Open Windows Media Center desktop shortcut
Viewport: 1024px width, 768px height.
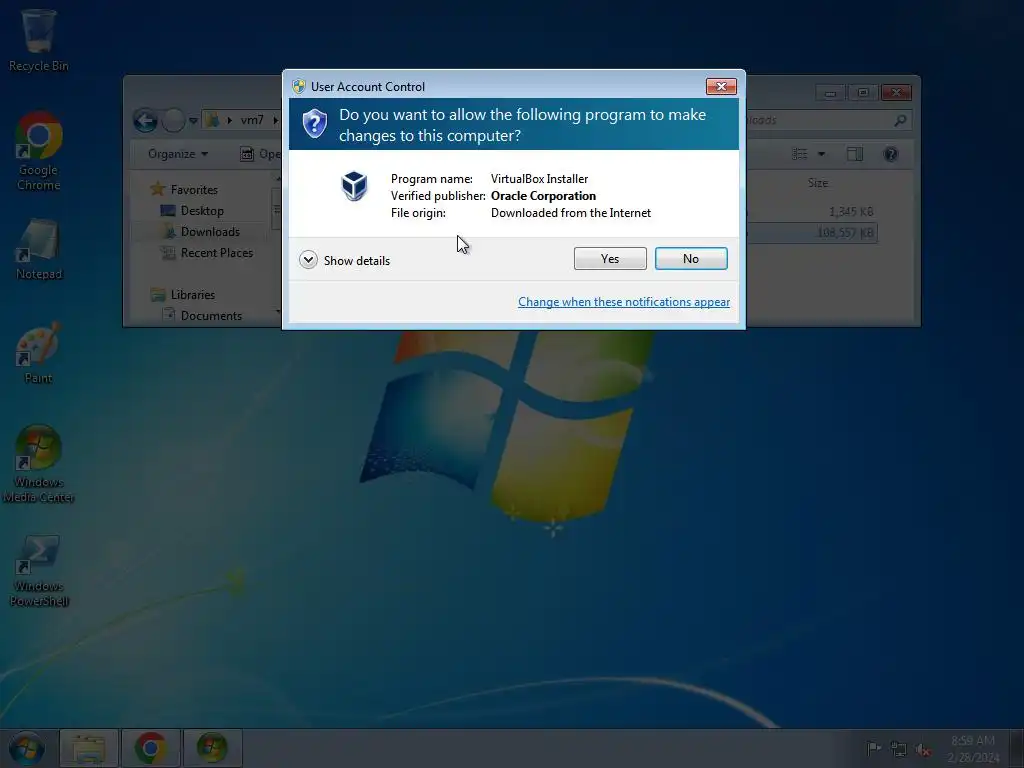tap(39, 464)
